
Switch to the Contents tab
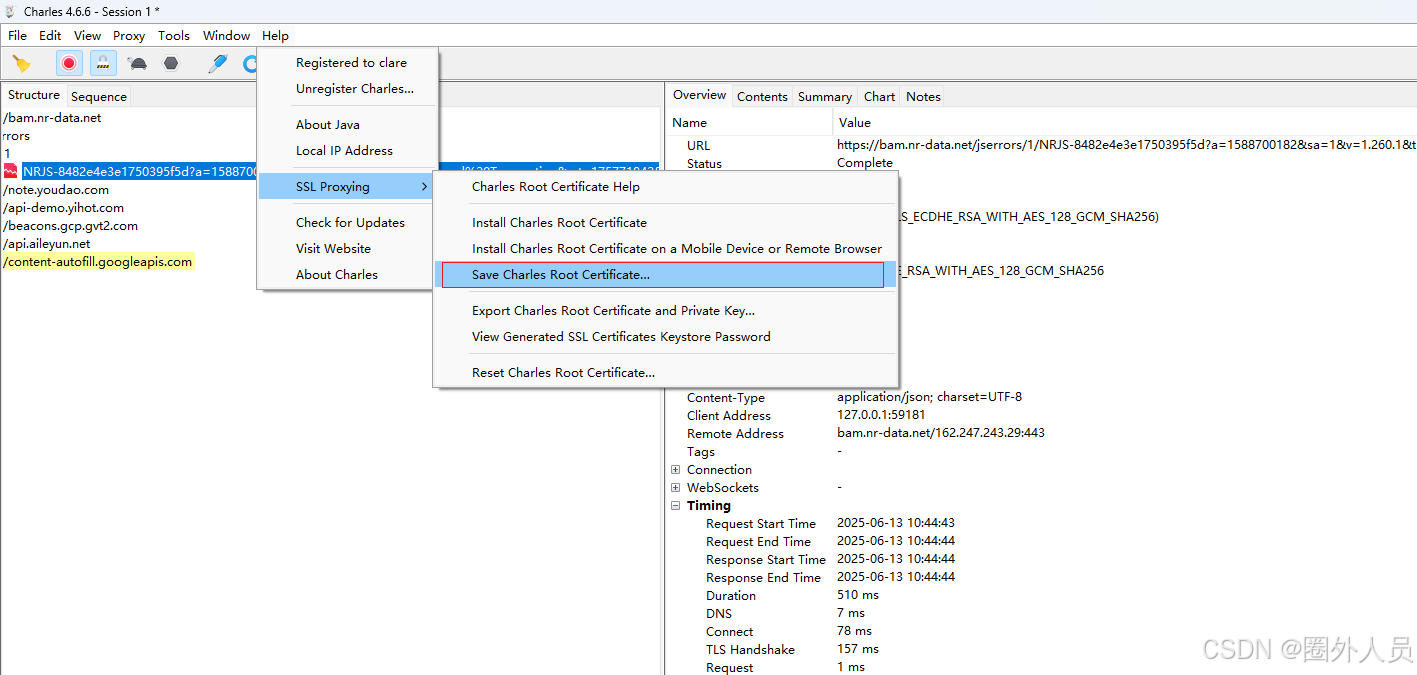click(762, 96)
